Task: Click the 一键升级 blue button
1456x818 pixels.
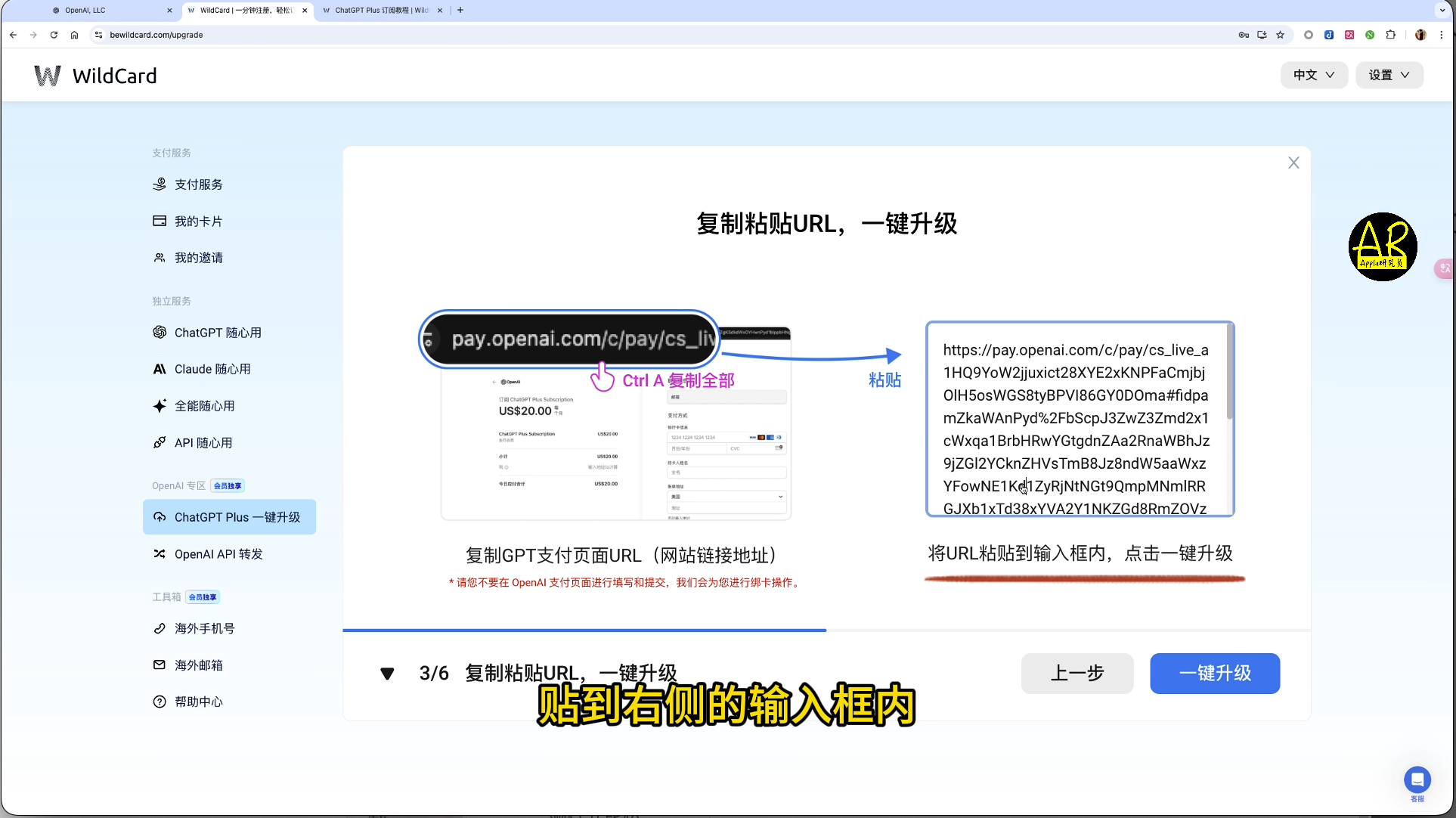Action: tap(1215, 674)
